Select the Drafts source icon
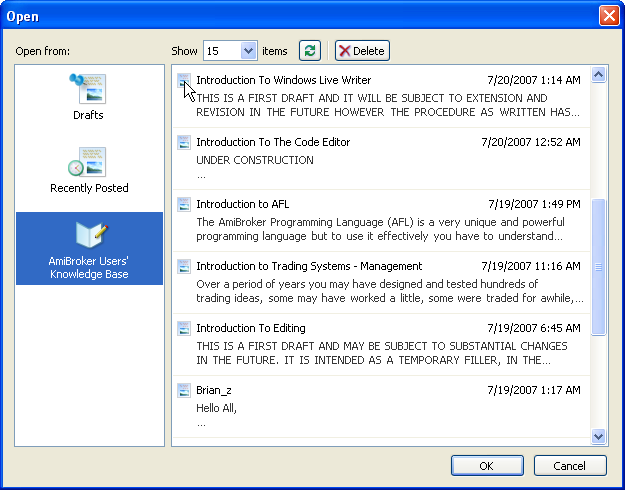Viewport: 625px width, 490px height. [88, 91]
